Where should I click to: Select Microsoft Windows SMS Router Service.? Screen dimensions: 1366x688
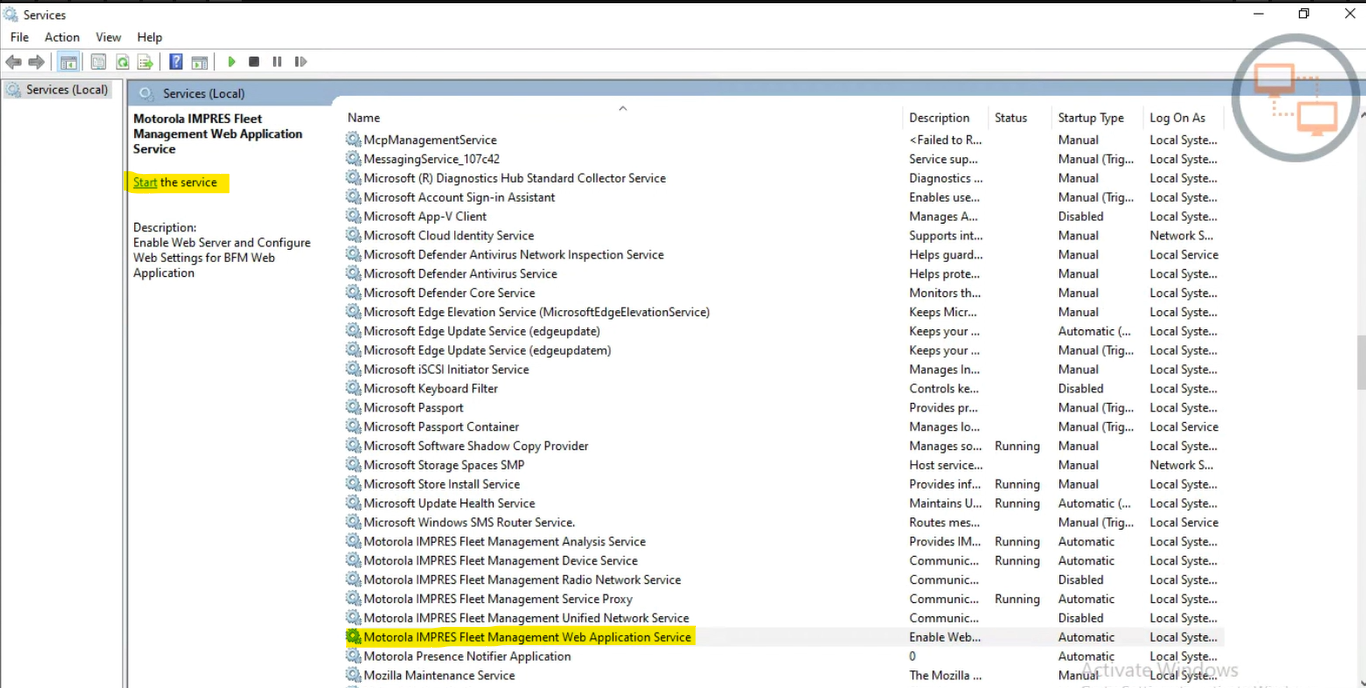point(469,522)
